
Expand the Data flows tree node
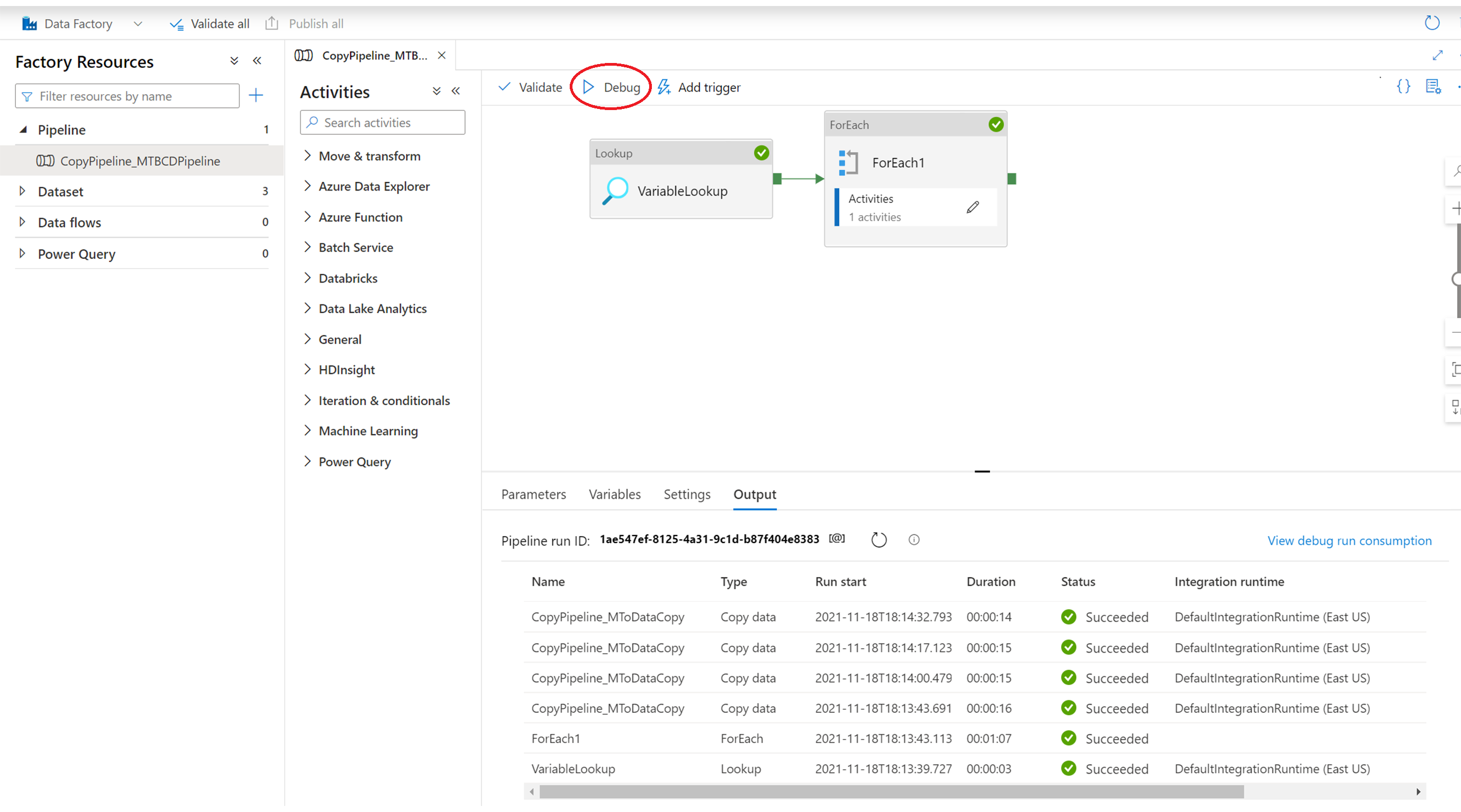[22, 222]
